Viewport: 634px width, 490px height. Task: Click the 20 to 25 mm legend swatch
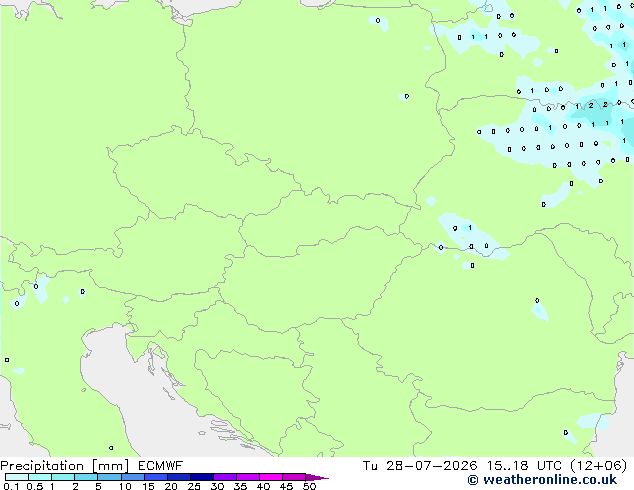tap(179, 477)
